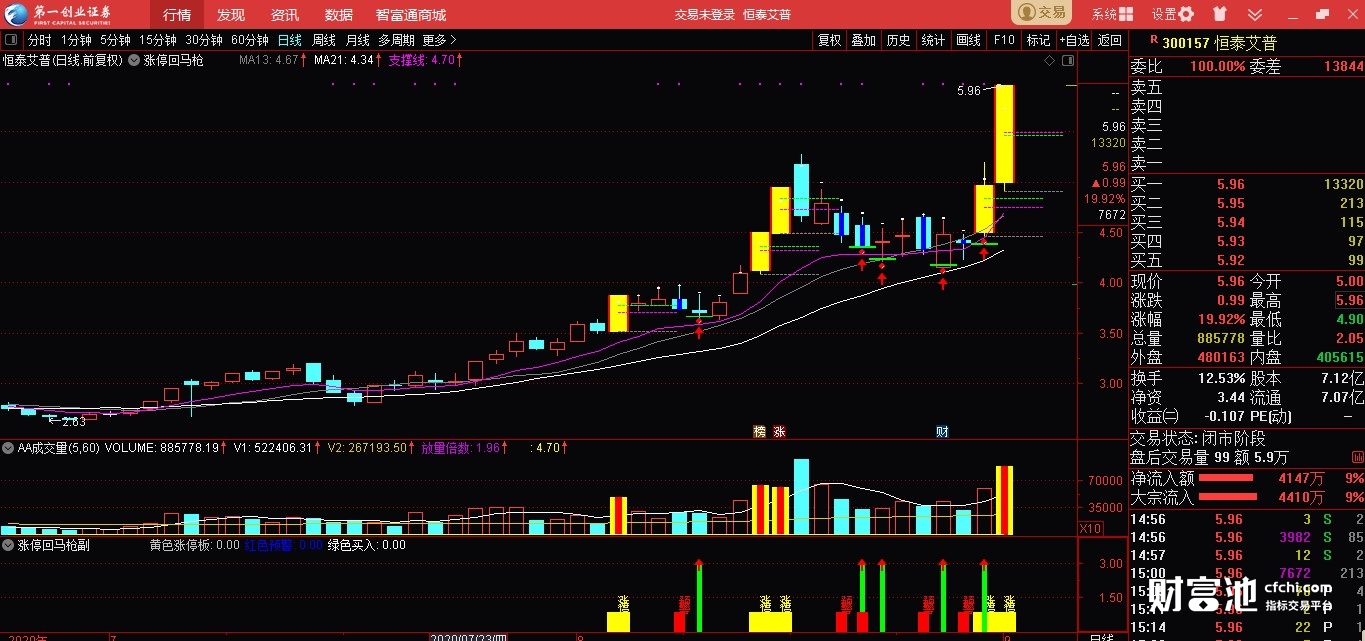Select 日线 daily chart period
The image size is (1365, 641).
point(290,40)
